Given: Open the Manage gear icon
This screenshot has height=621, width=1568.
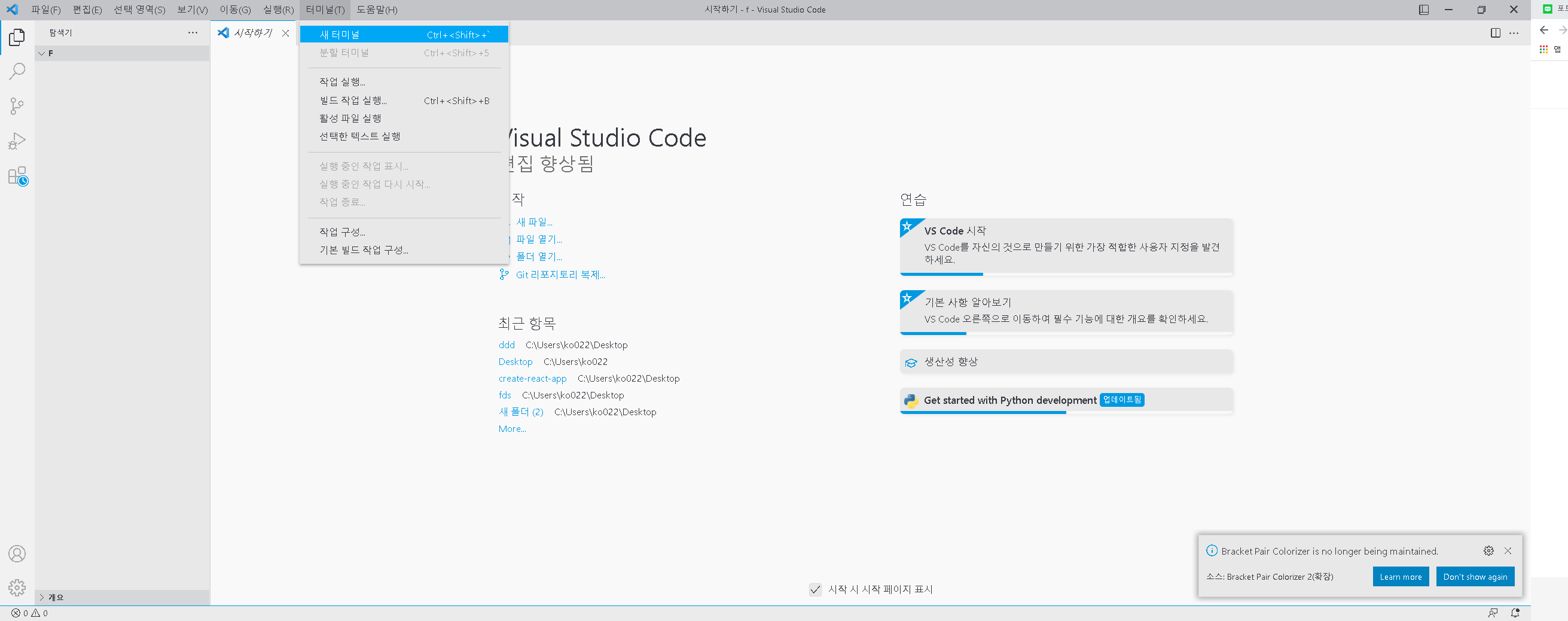Looking at the screenshot, I should click(17, 587).
